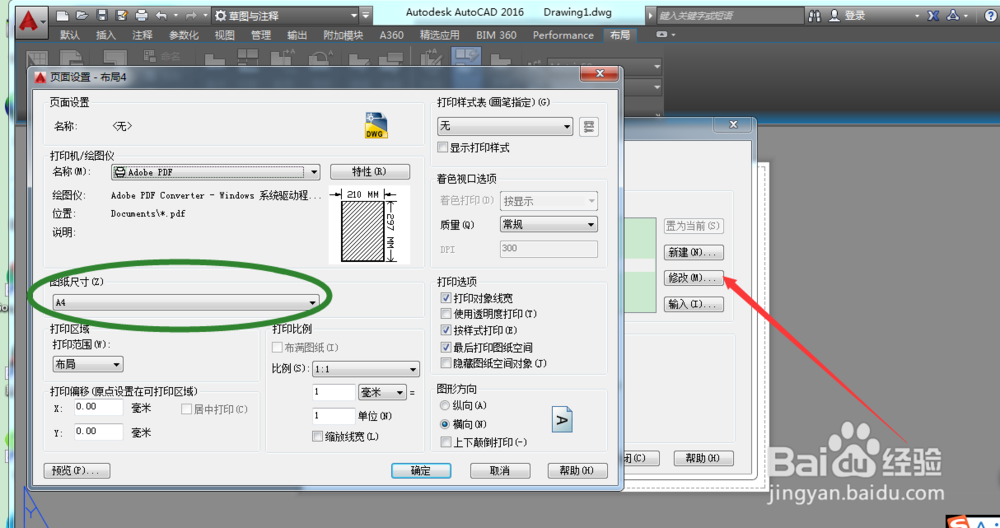Toggle 使用透明度打印 checkbox
Screen dimensions: 1000x528
(x=446, y=314)
